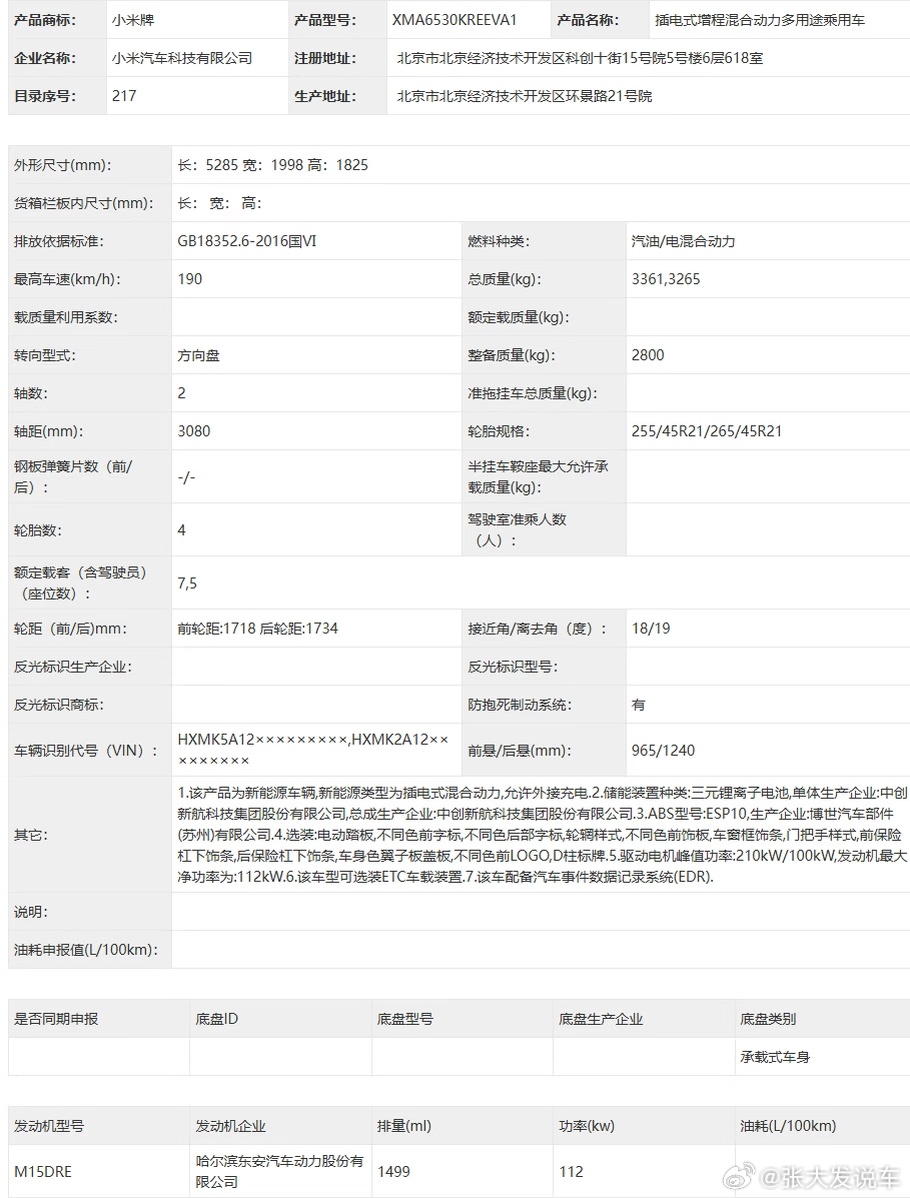Click top speed value 190
Screen dimensions: 910x1198
click(x=189, y=279)
